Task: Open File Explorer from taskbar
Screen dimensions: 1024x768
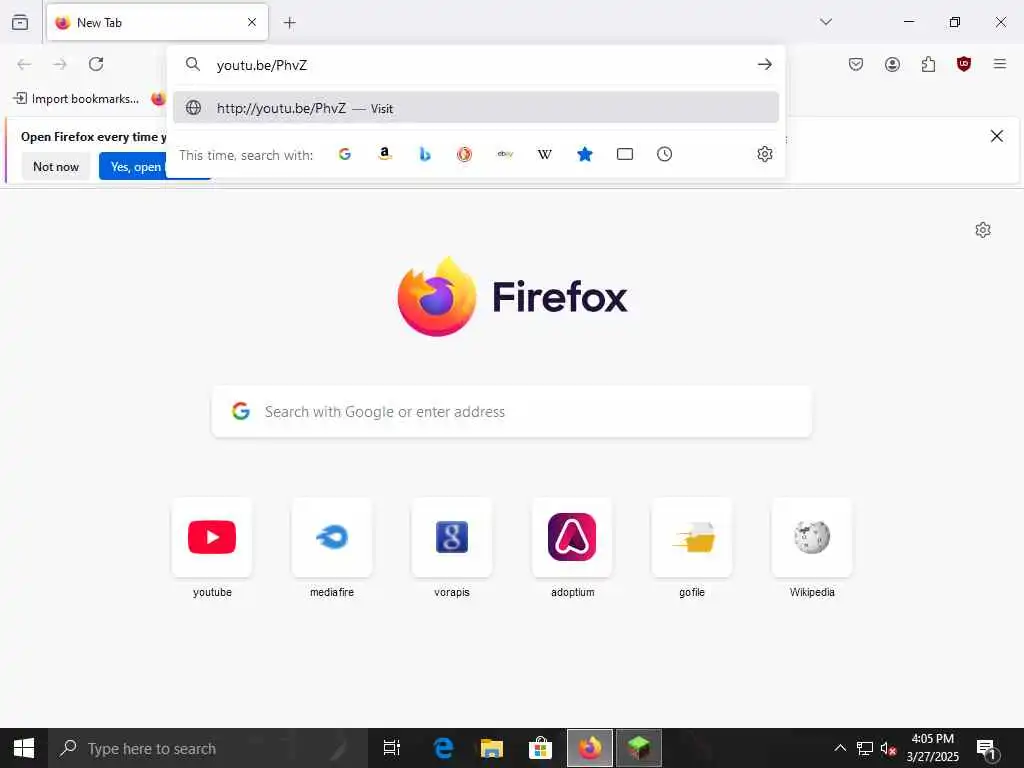Action: 492,748
